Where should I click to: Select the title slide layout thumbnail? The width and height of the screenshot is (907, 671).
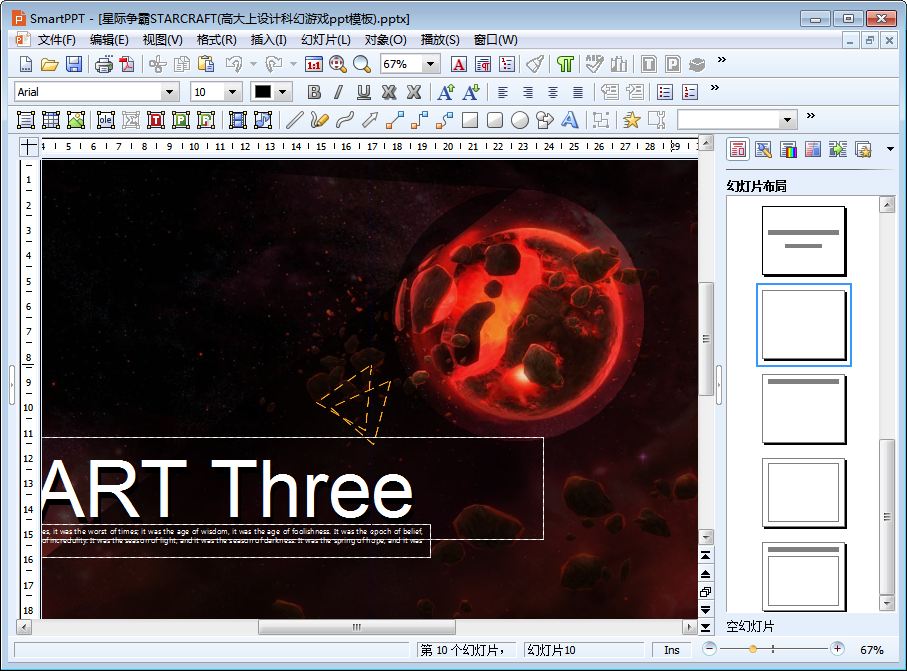[x=803, y=241]
